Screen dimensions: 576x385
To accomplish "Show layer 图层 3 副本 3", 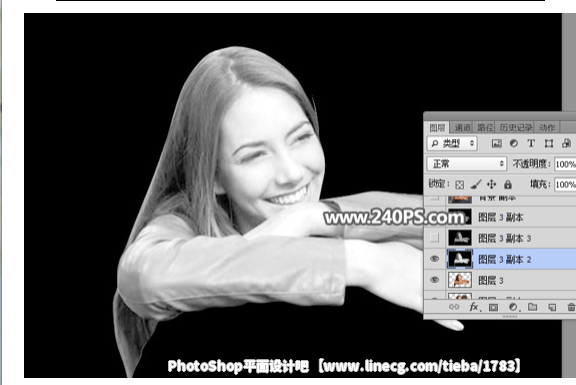I will point(434,238).
